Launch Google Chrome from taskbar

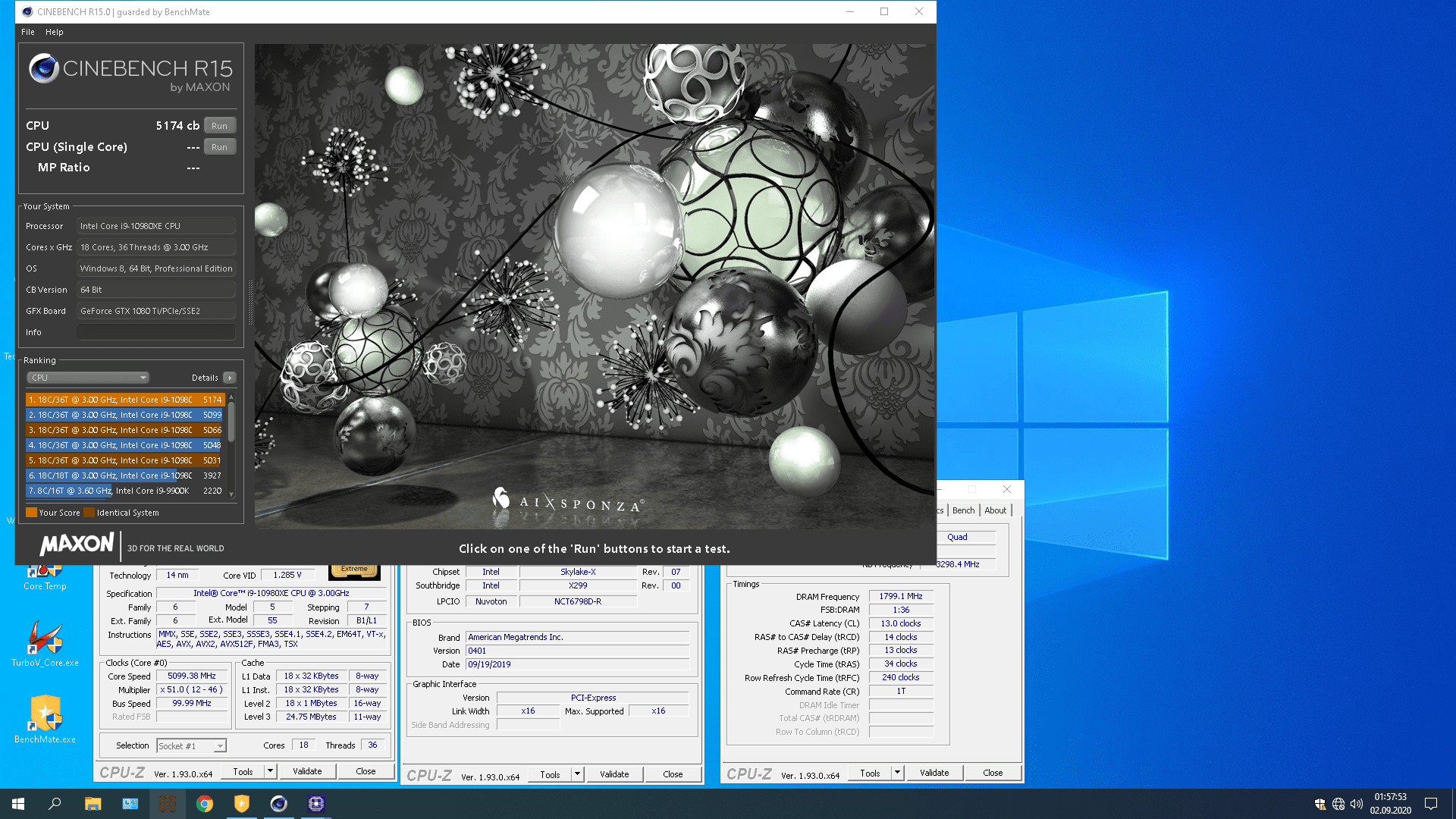coord(205,804)
